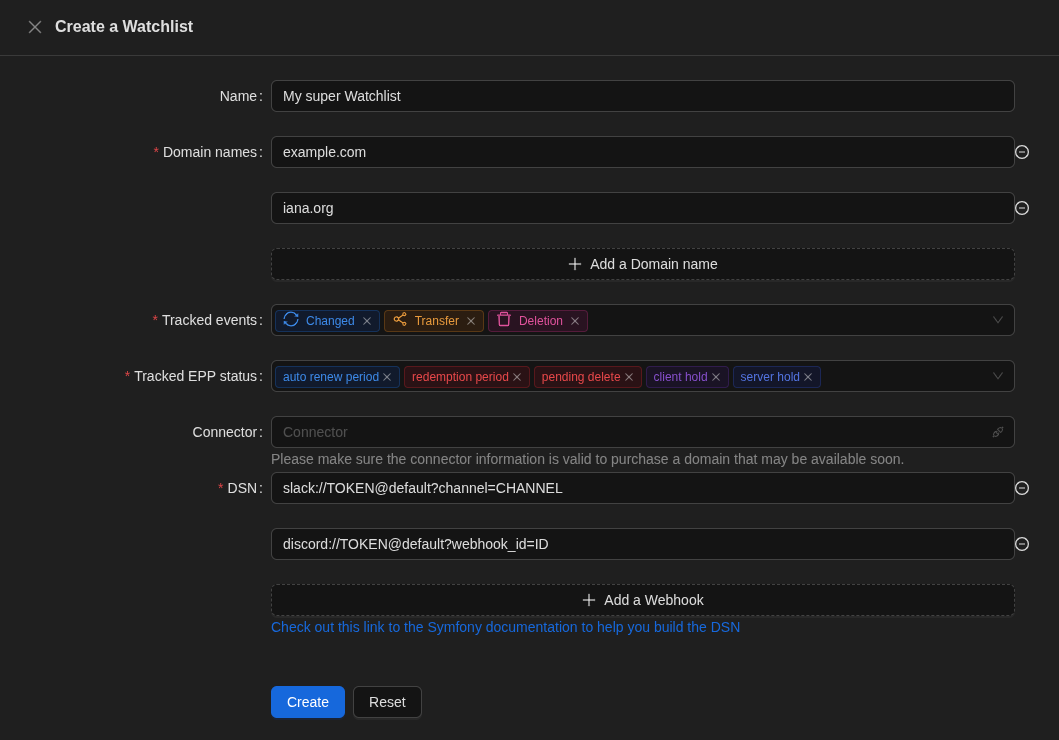Expand the Tracked EPP status dropdown
The image size is (1059, 740).
(997, 376)
